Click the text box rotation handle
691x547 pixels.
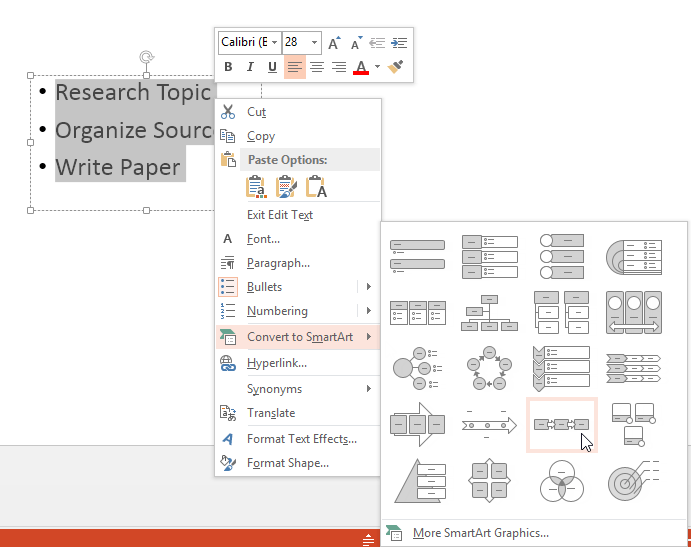coord(147,57)
